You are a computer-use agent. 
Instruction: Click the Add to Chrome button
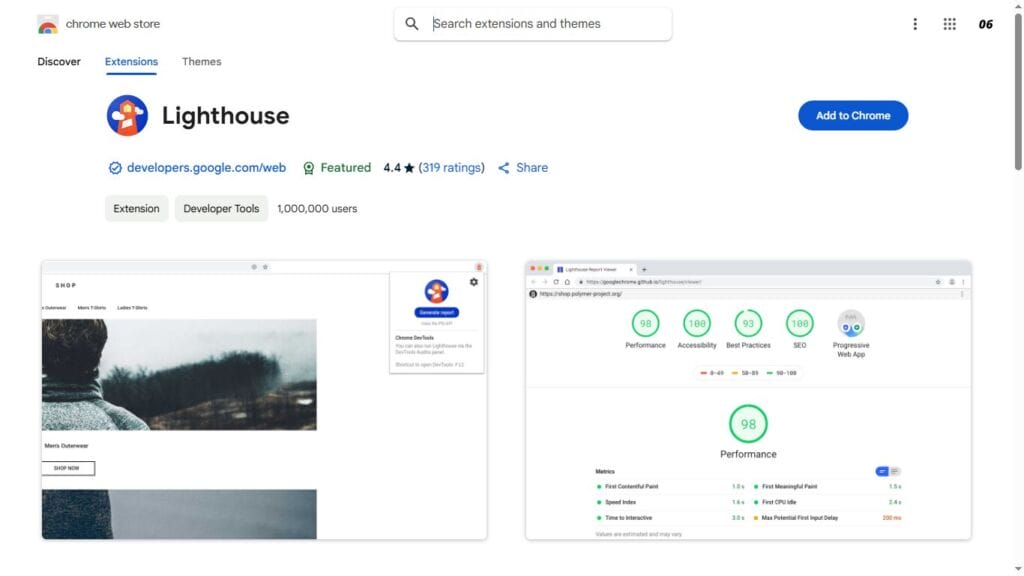pyautogui.click(x=853, y=116)
